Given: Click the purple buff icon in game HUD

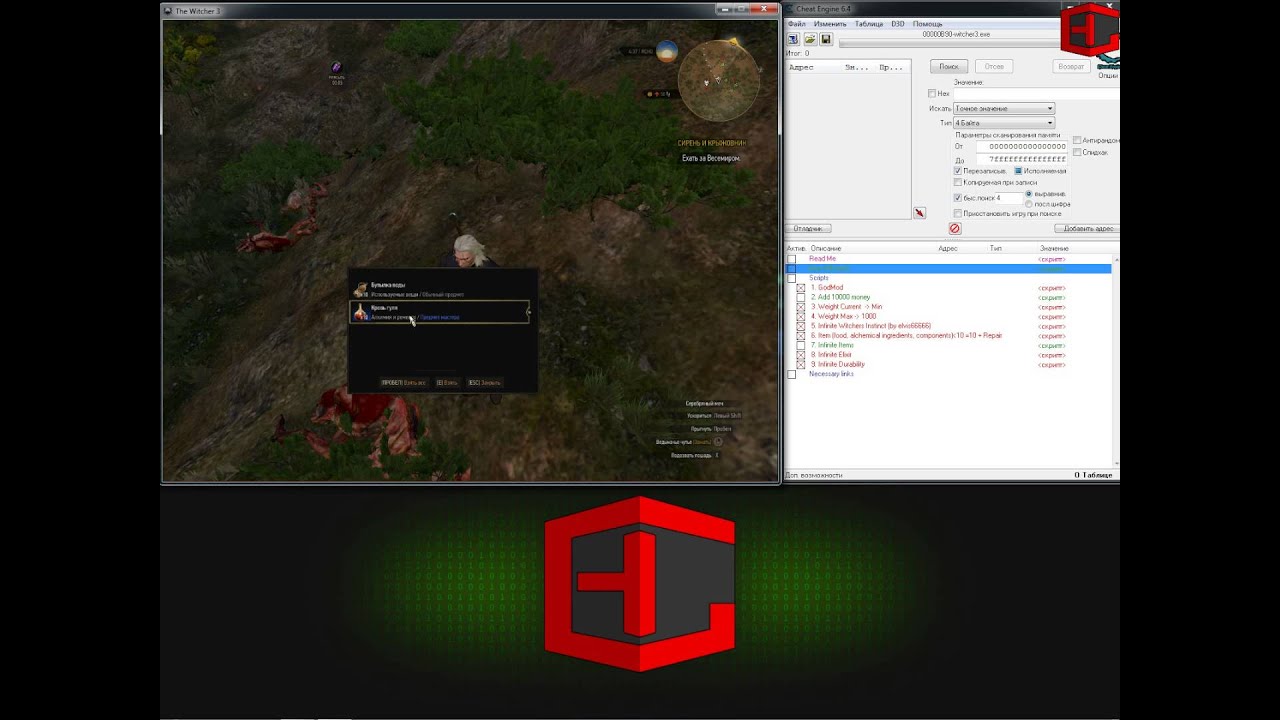Looking at the screenshot, I should pyautogui.click(x=336, y=67).
